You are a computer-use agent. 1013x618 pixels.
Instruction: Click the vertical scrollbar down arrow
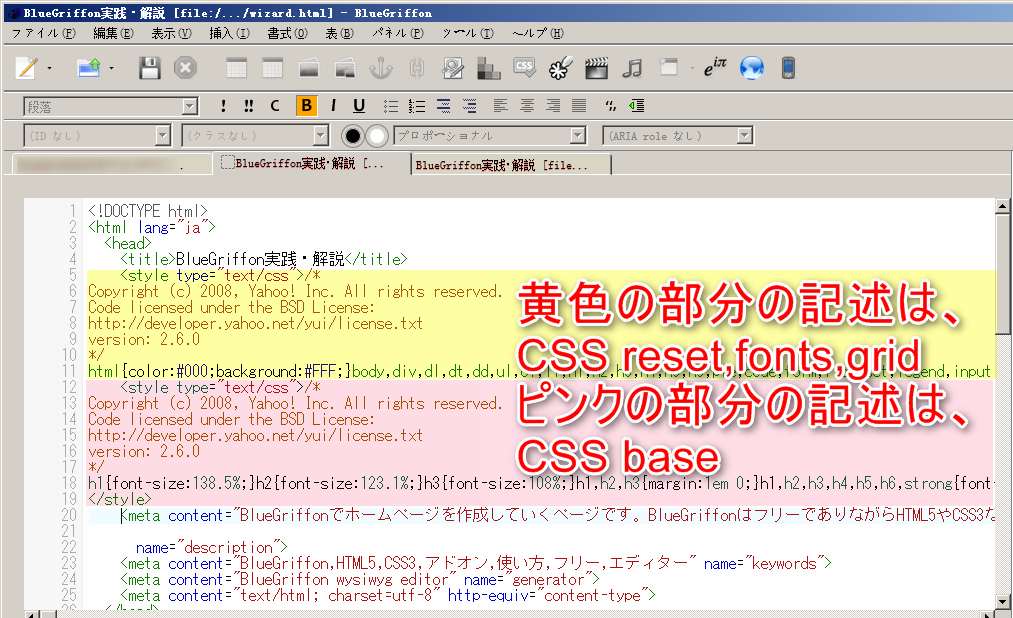point(1002,602)
